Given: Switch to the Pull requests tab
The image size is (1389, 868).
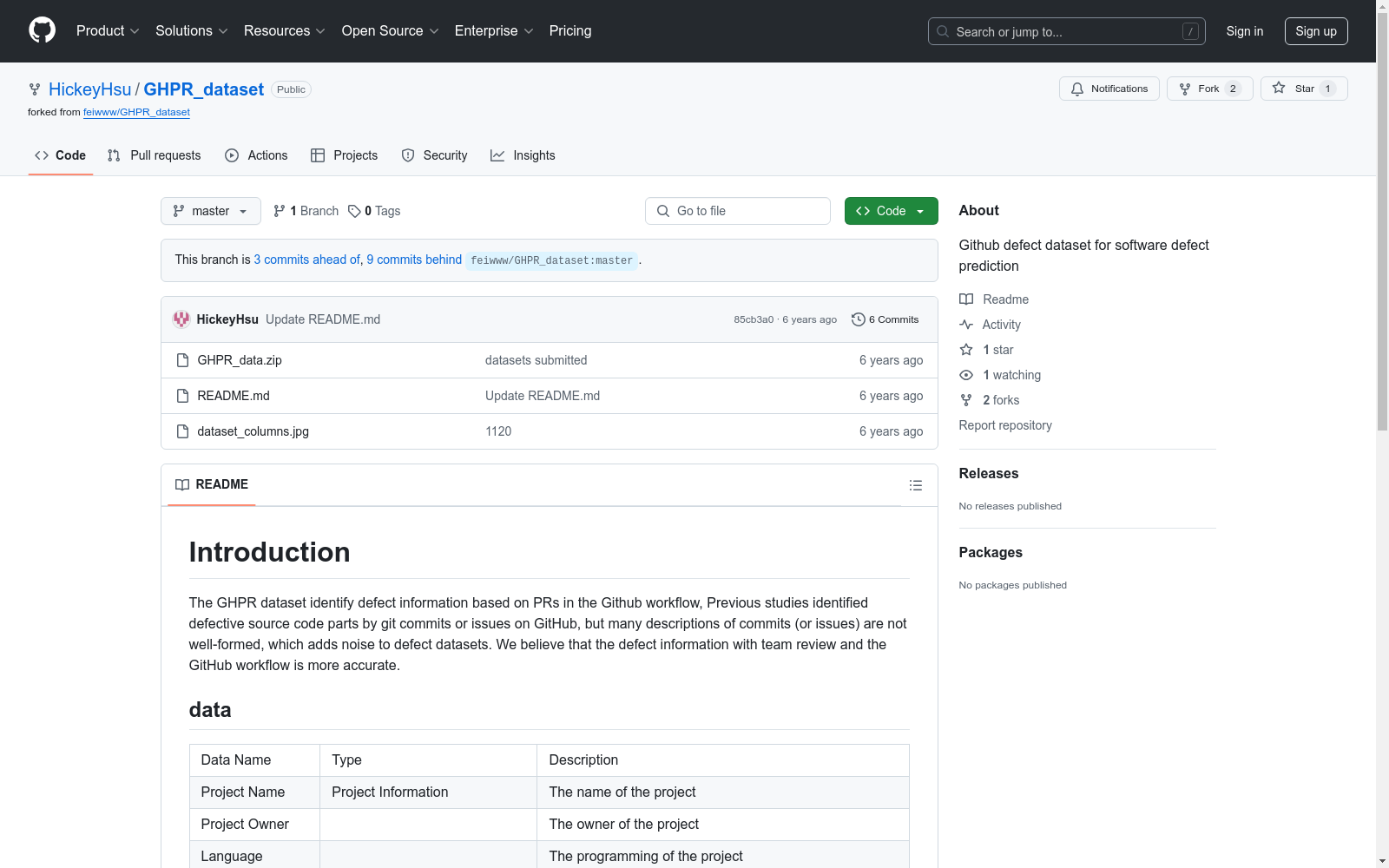Looking at the screenshot, I should (x=155, y=155).
